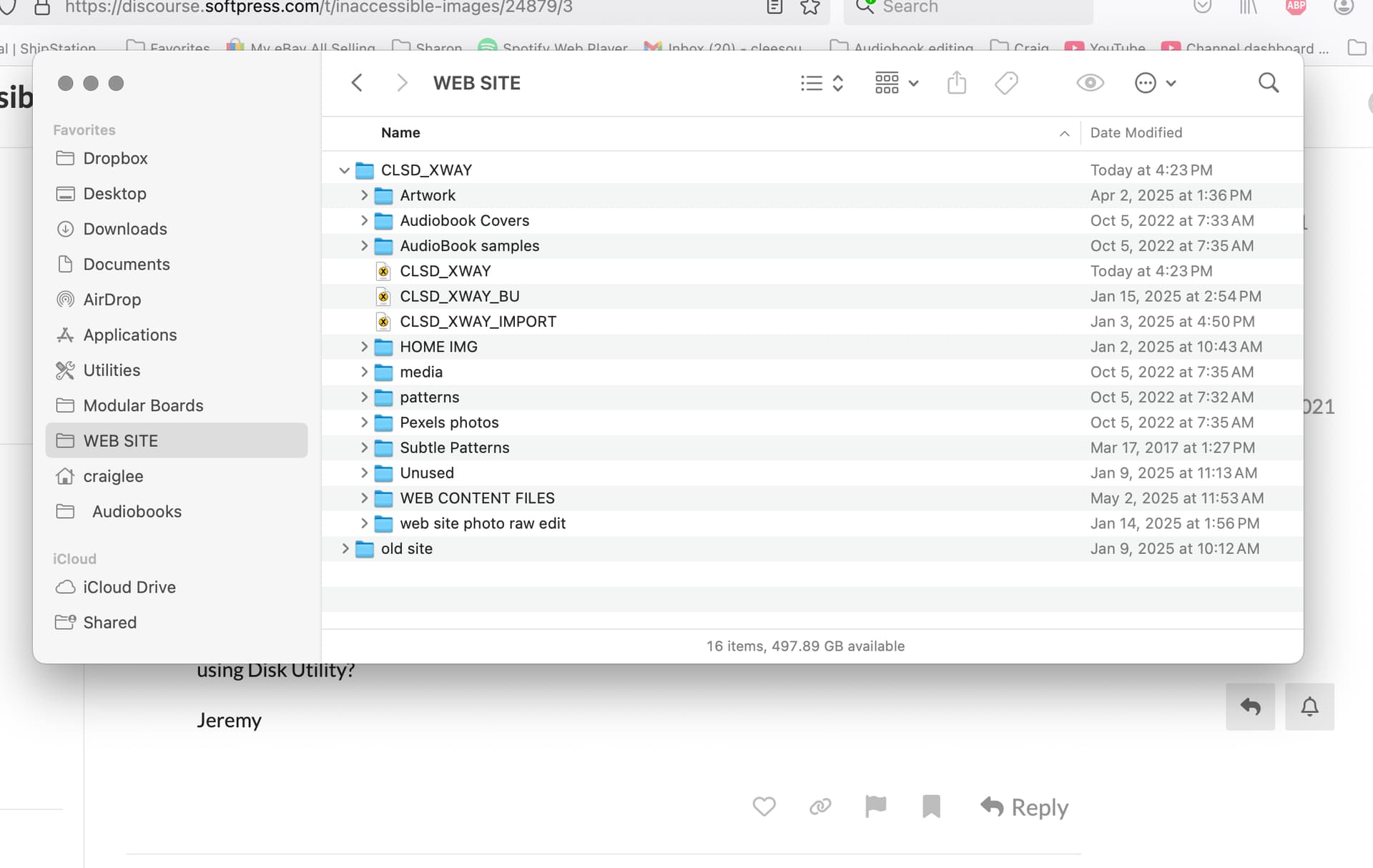Click the Tags icon in Finder toolbar
The height and width of the screenshot is (868, 1373).
pyautogui.click(x=1006, y=83)
